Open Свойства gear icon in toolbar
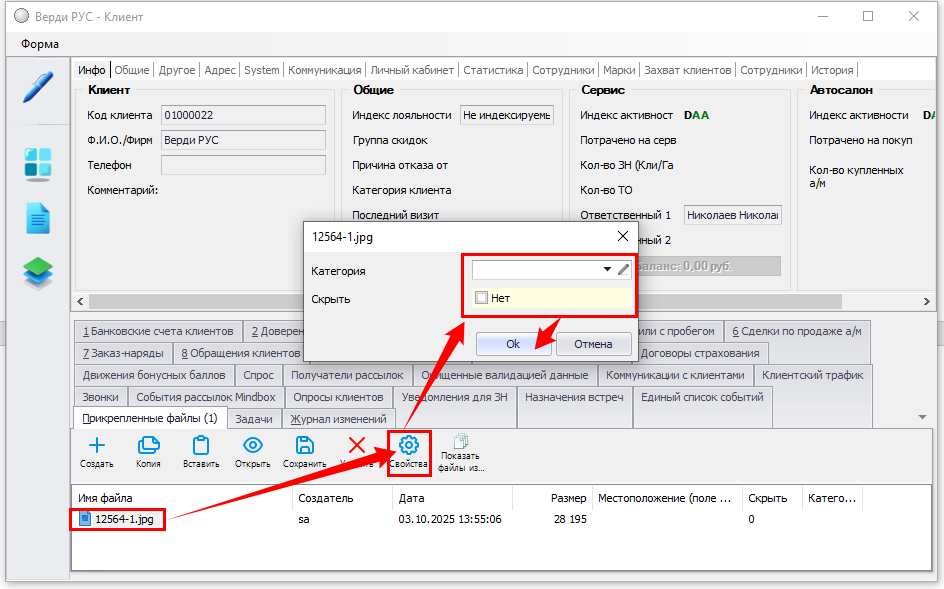Viewport: 944px width, 589px height. (408, 451)
